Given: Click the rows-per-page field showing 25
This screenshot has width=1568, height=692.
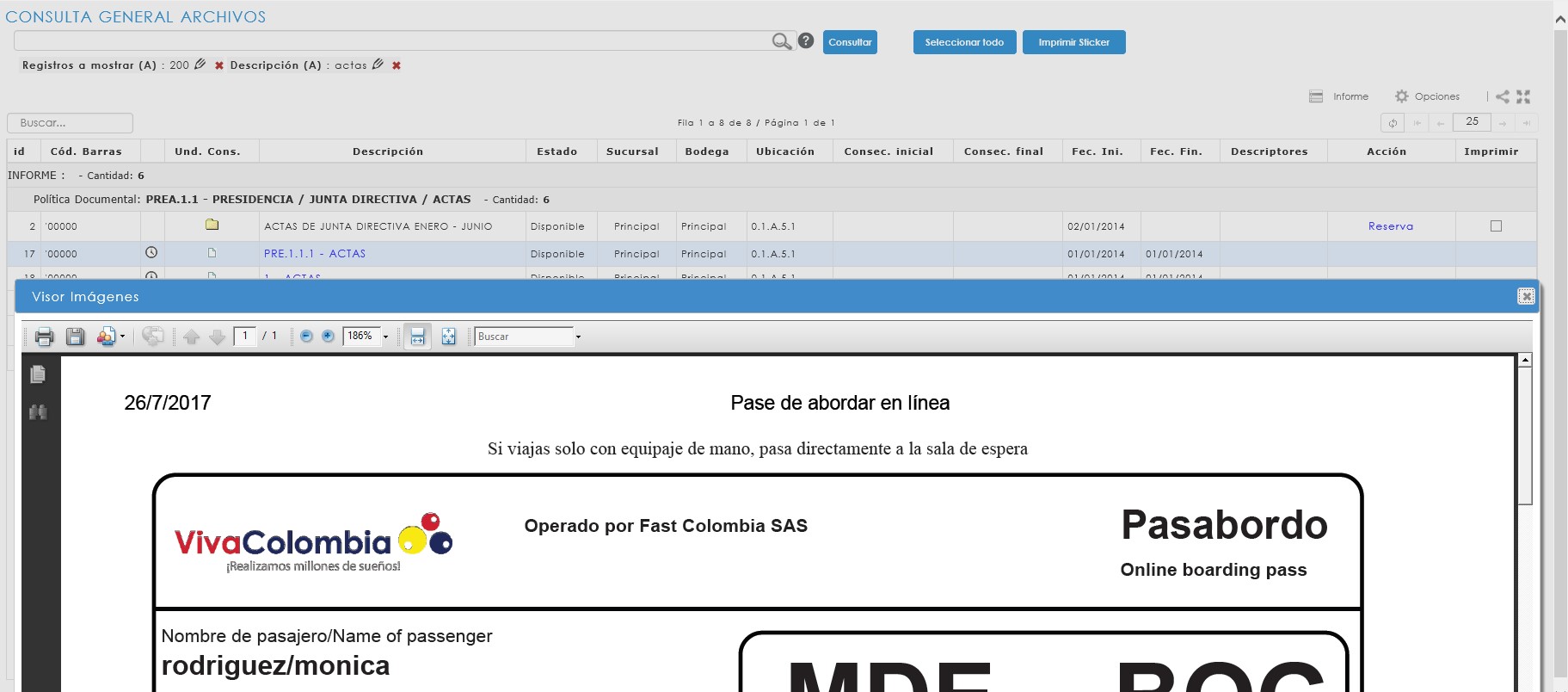Looking at the screenshot, I should (x=1472, y=122).
